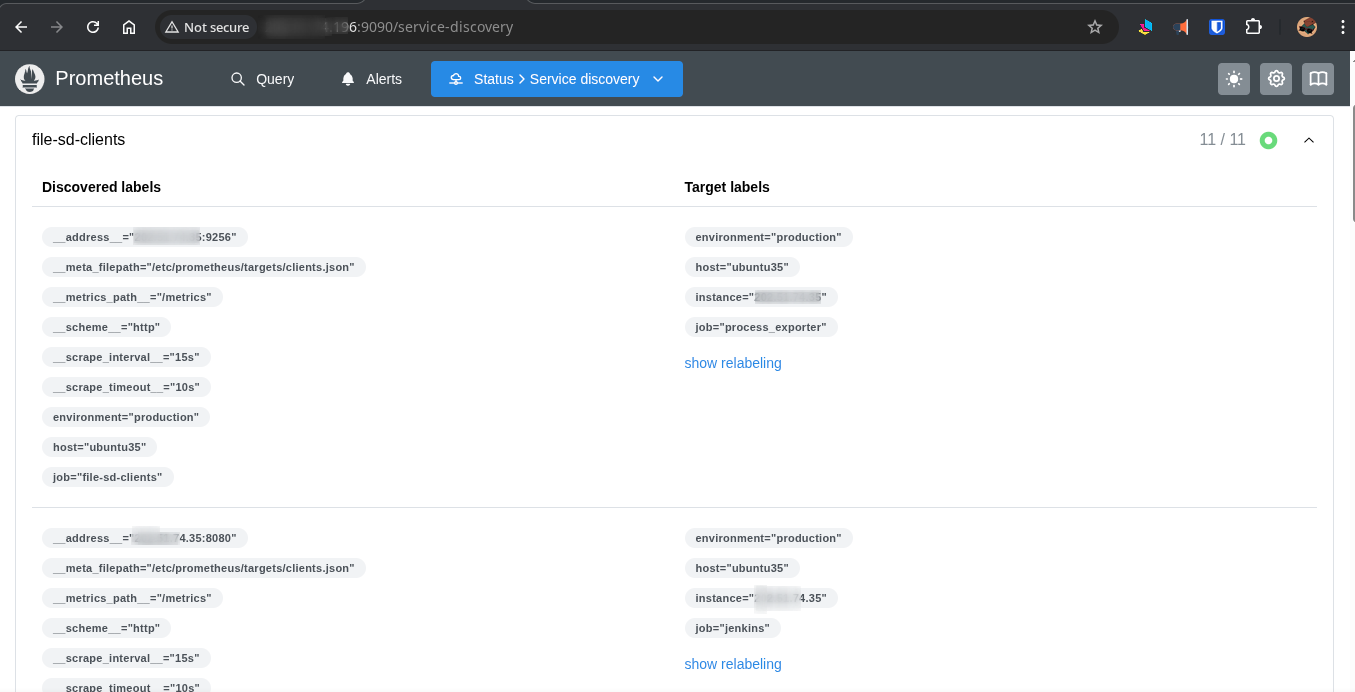Show relabeling for the jenkins target
The image size is (1355, 692).
[733, 663]
